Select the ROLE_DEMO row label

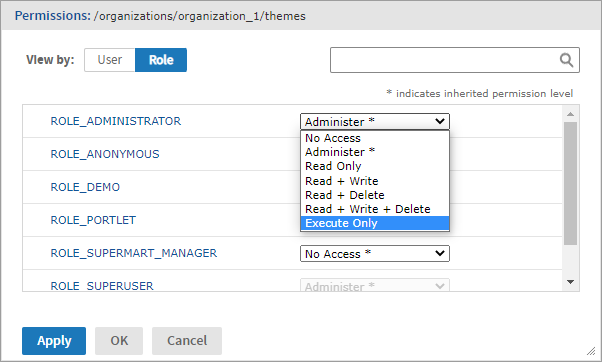click(85, 187)
